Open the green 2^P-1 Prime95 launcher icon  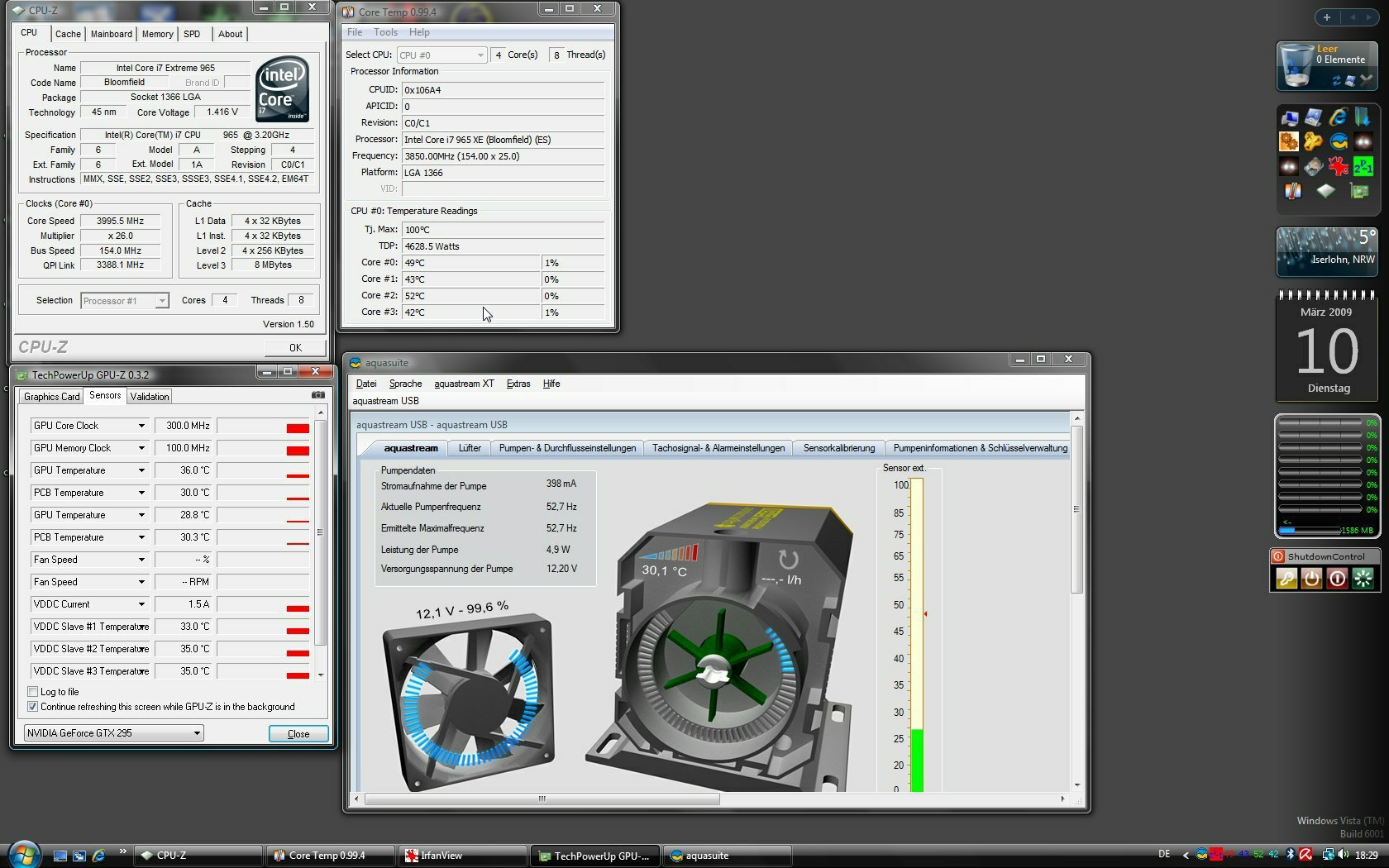(x=1363, y=166)
